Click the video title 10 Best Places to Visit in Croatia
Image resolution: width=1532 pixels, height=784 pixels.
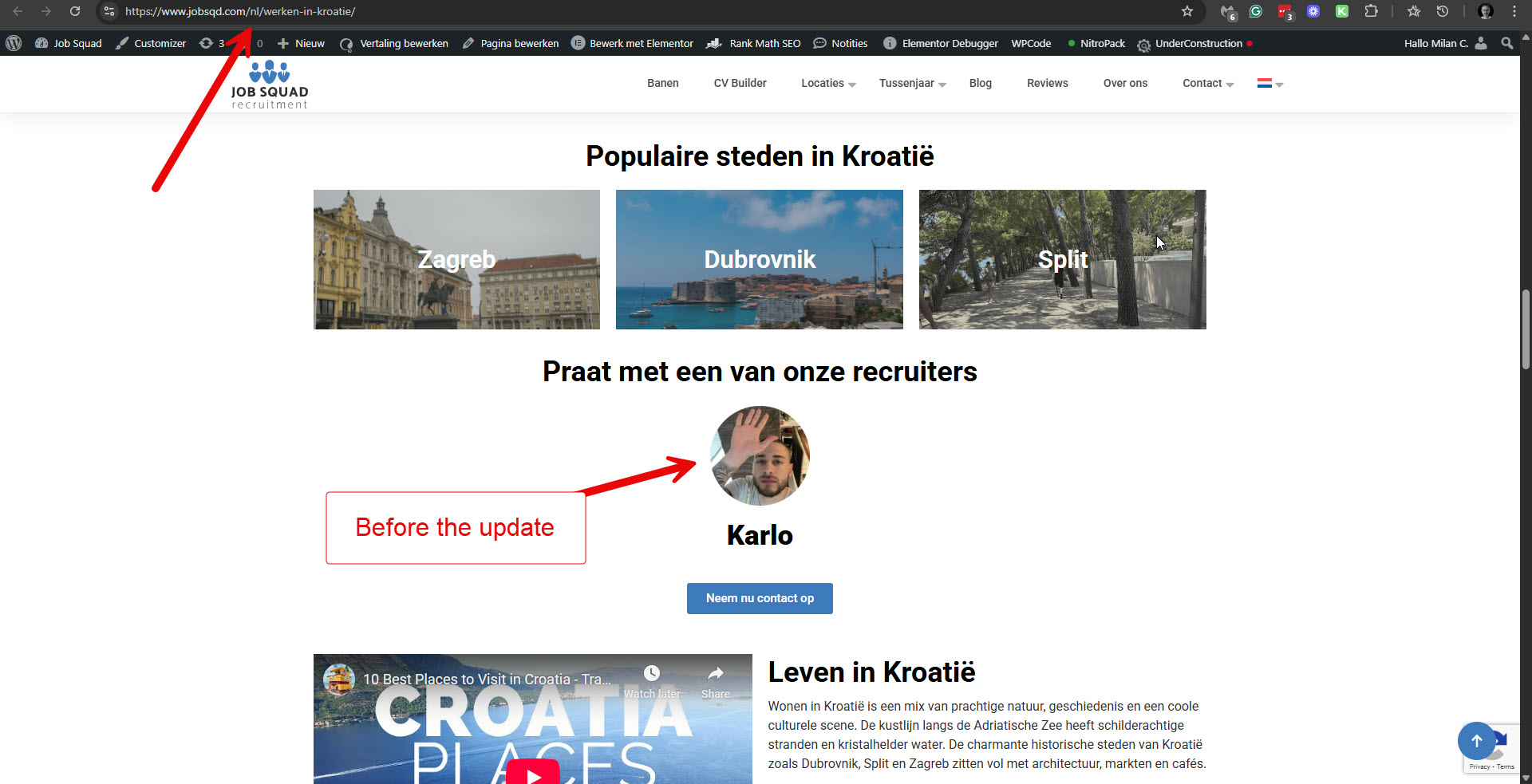click(487, 680)
